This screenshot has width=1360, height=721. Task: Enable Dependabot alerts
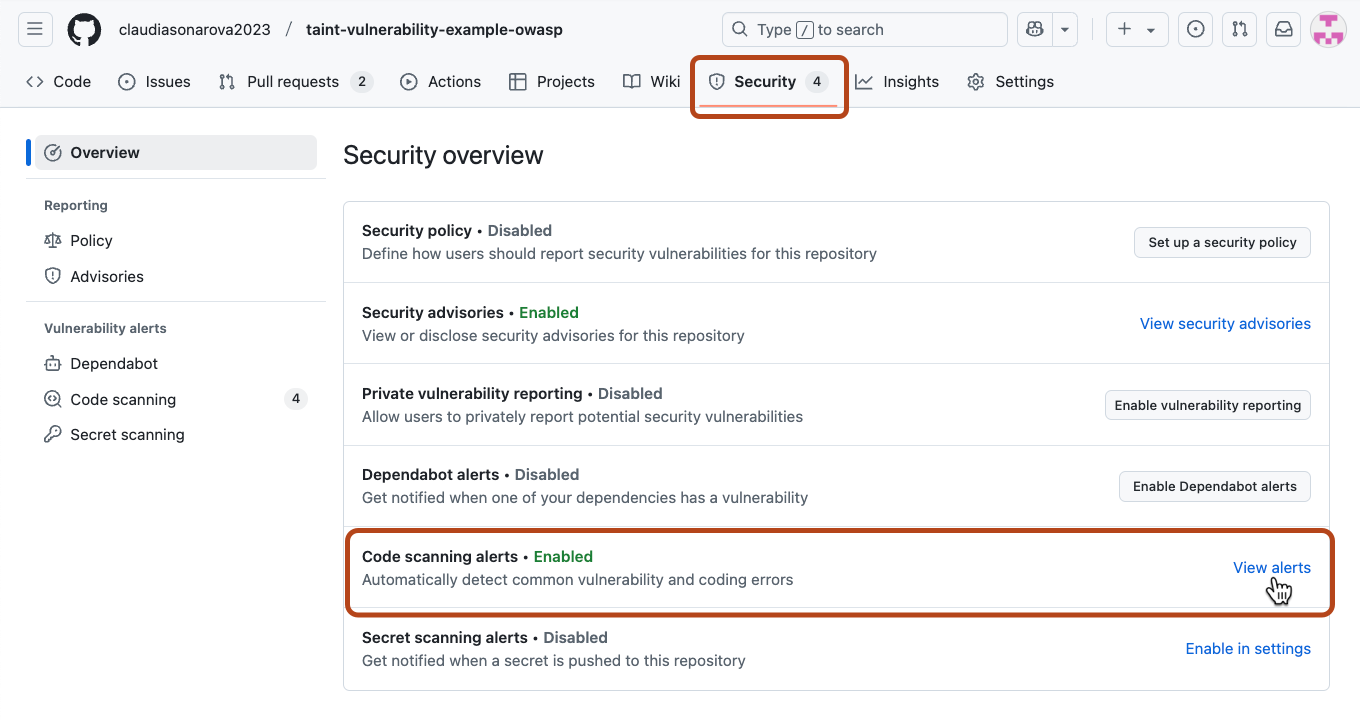point(1214,486)
